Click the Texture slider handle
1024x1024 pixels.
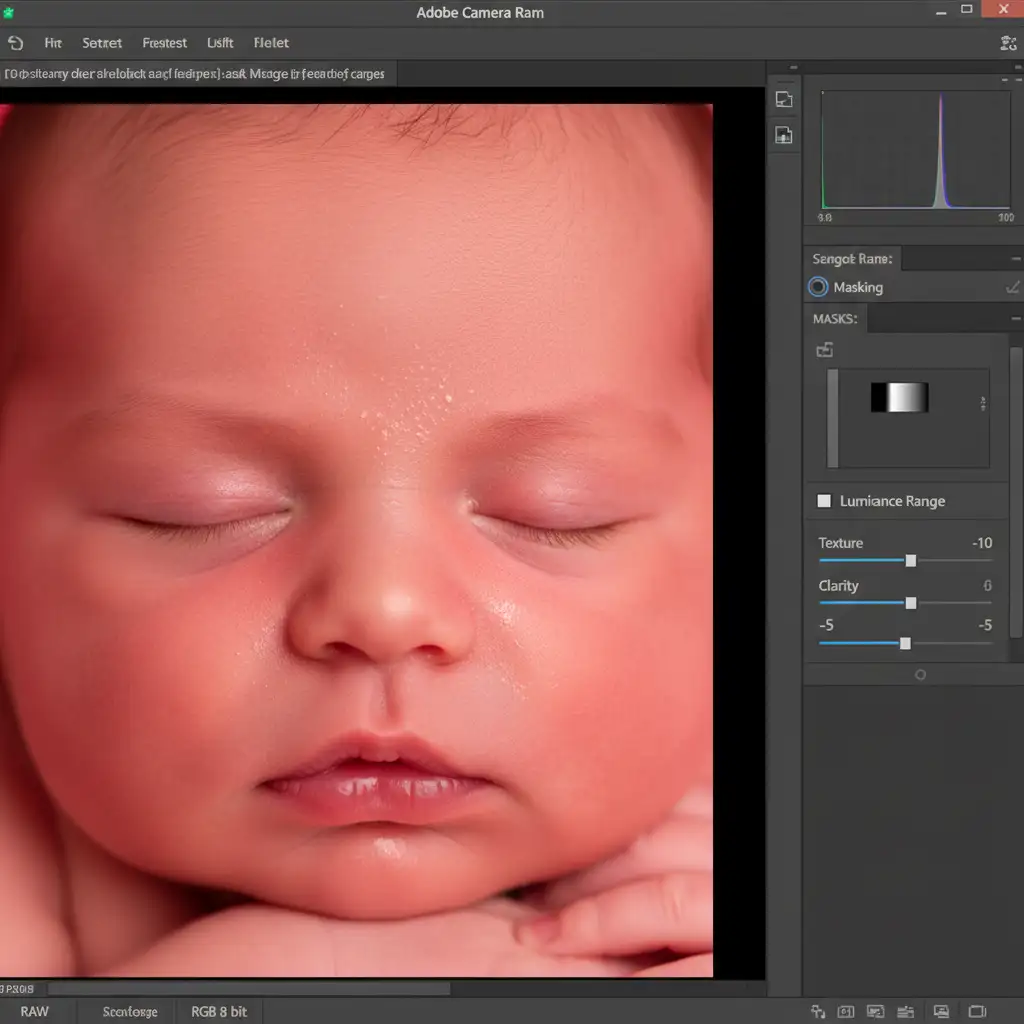pyautogui.click(x=910, y=561)
